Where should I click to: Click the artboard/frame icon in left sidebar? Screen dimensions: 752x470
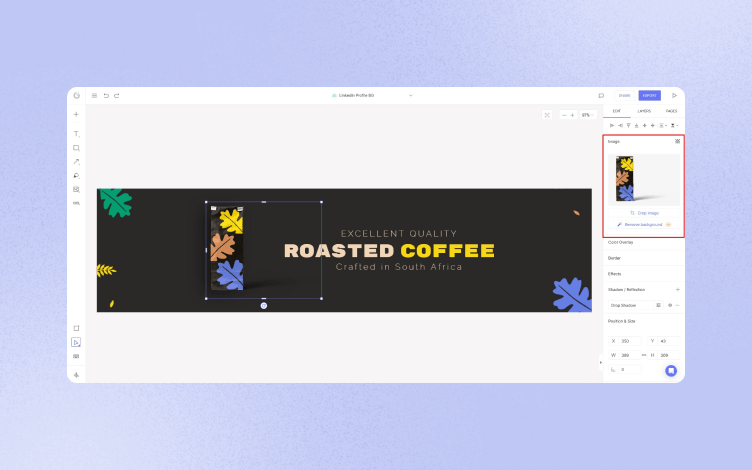76,328
